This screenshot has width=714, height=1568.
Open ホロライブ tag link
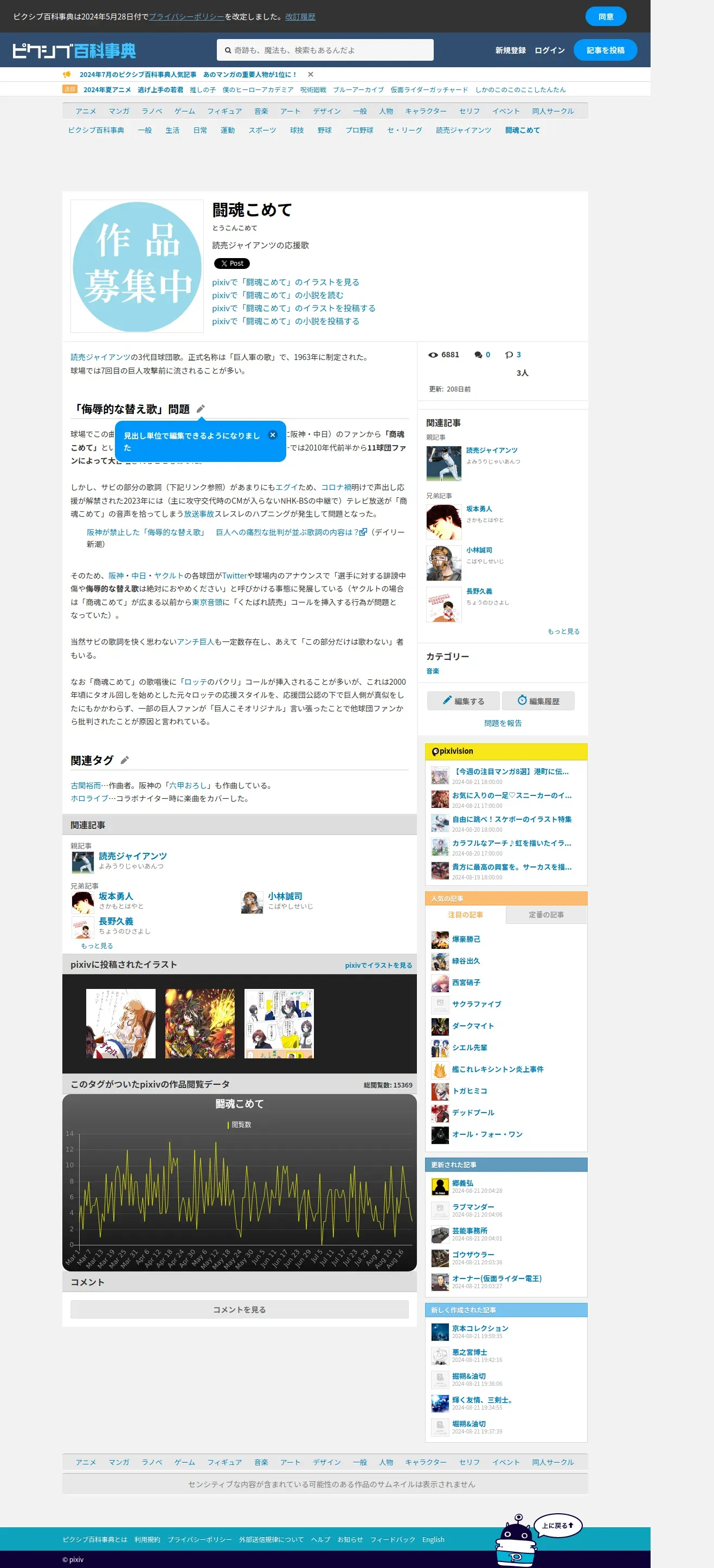pos(89,799)
